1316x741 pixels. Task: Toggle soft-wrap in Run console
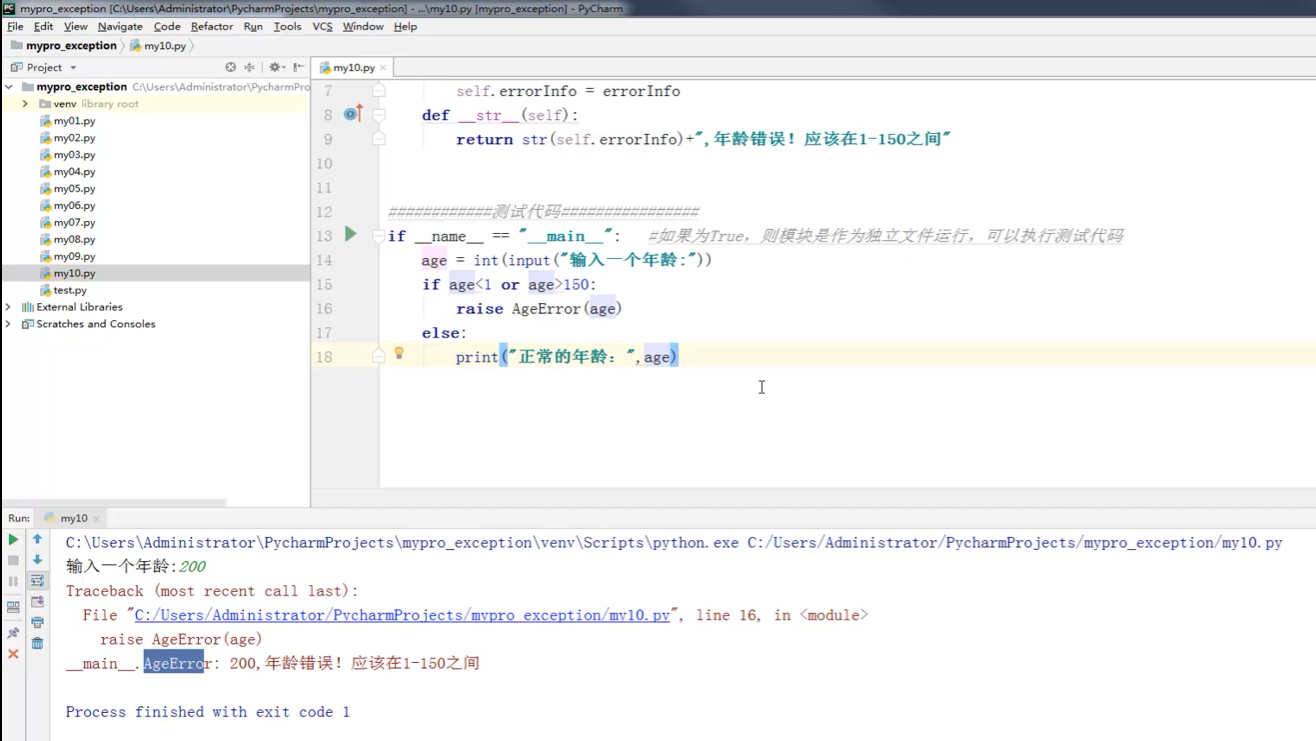[x=38, y=581]
